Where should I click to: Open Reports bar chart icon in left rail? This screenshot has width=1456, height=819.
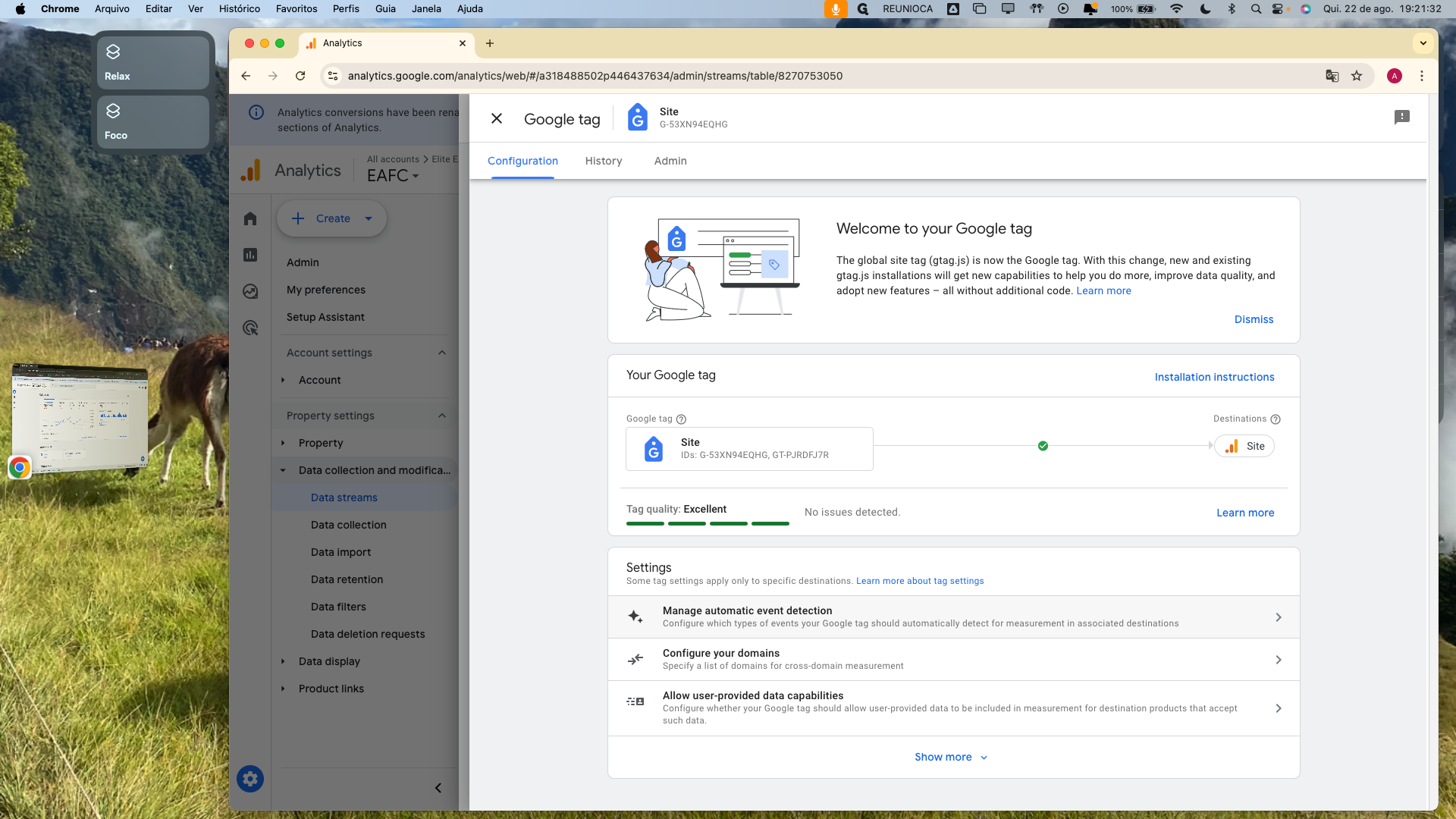point(250,255)
